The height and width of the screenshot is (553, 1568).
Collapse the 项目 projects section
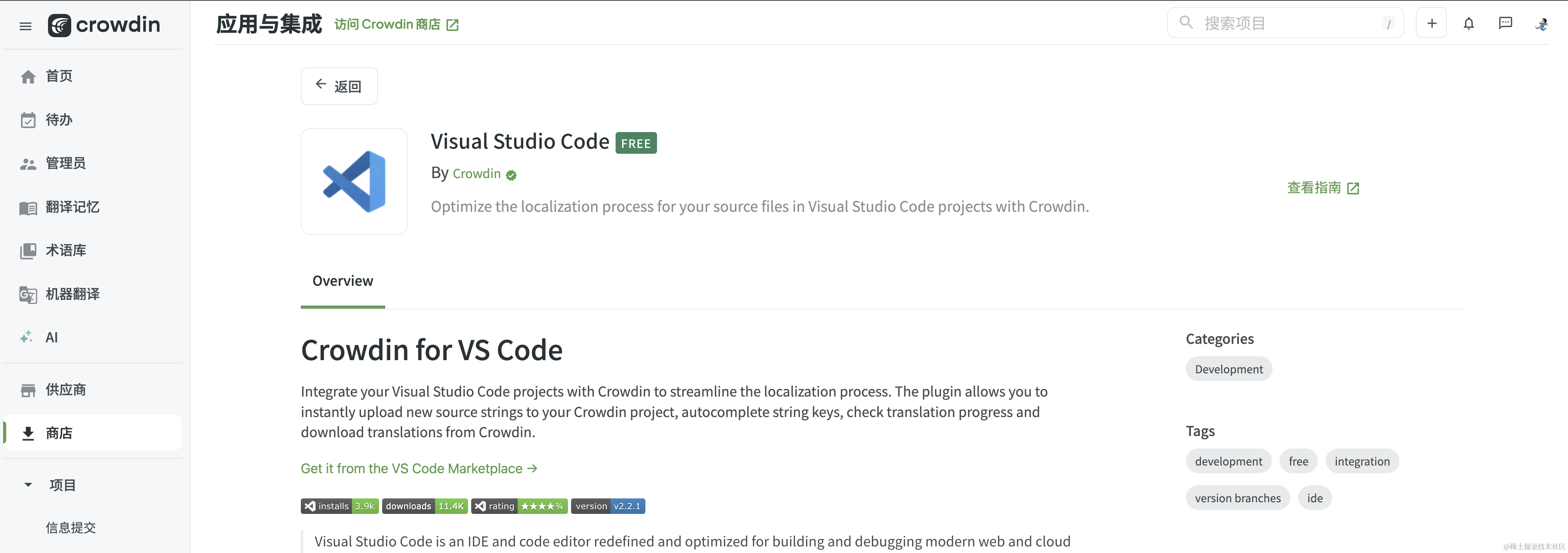pyautogui.click(x=28, y=485)
